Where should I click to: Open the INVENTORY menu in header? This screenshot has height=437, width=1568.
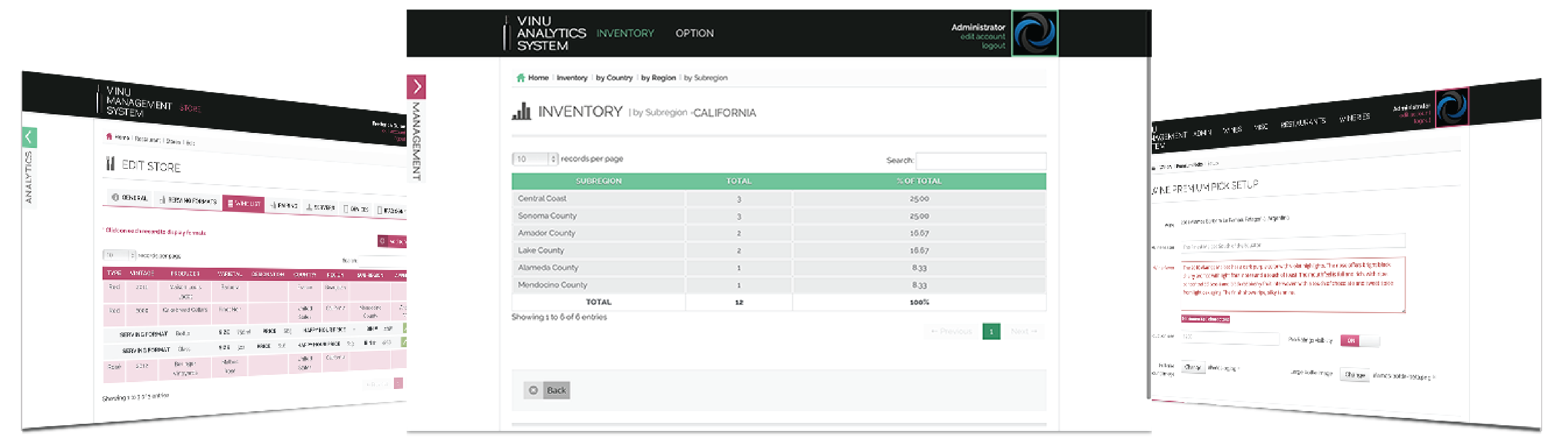tap(625, 34)
